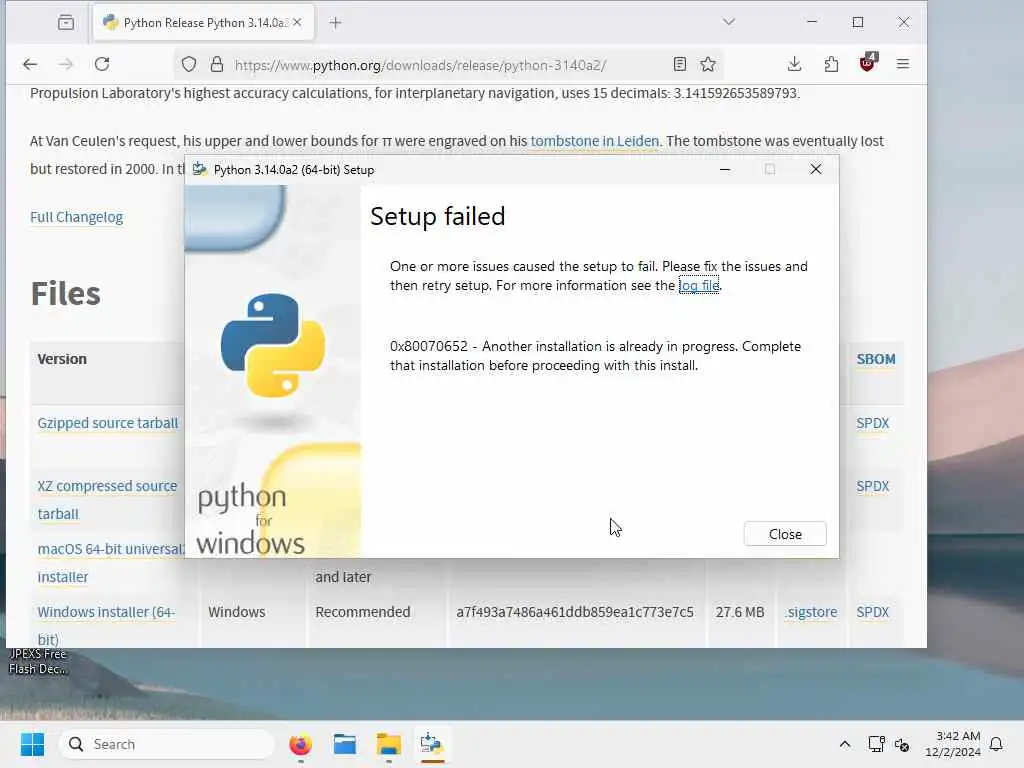This screenshot has width=1024, height=768.
Task: Open Full Changelog link
Action: (76, 217)
